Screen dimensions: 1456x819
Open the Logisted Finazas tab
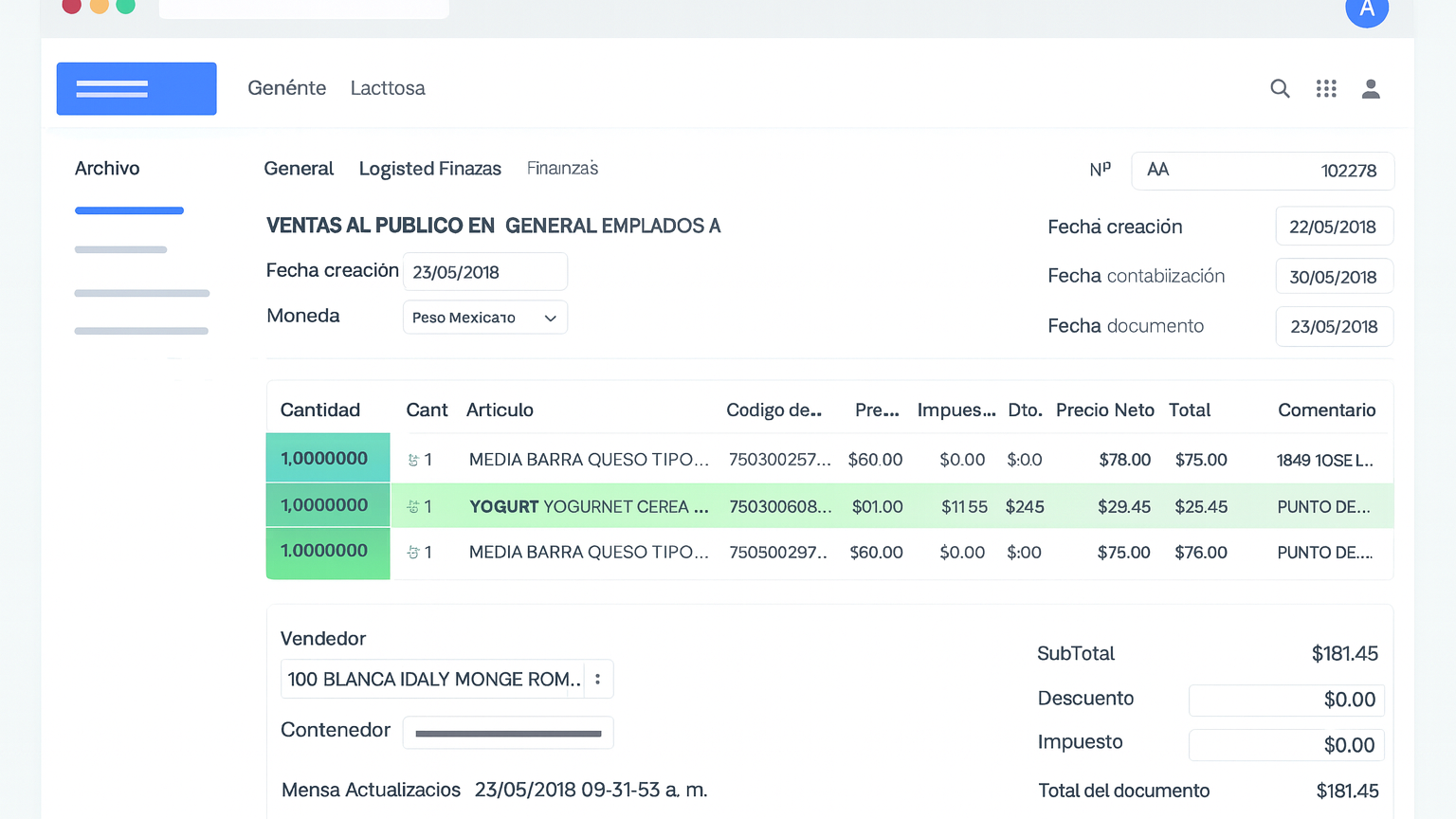[x=429, y=169]
